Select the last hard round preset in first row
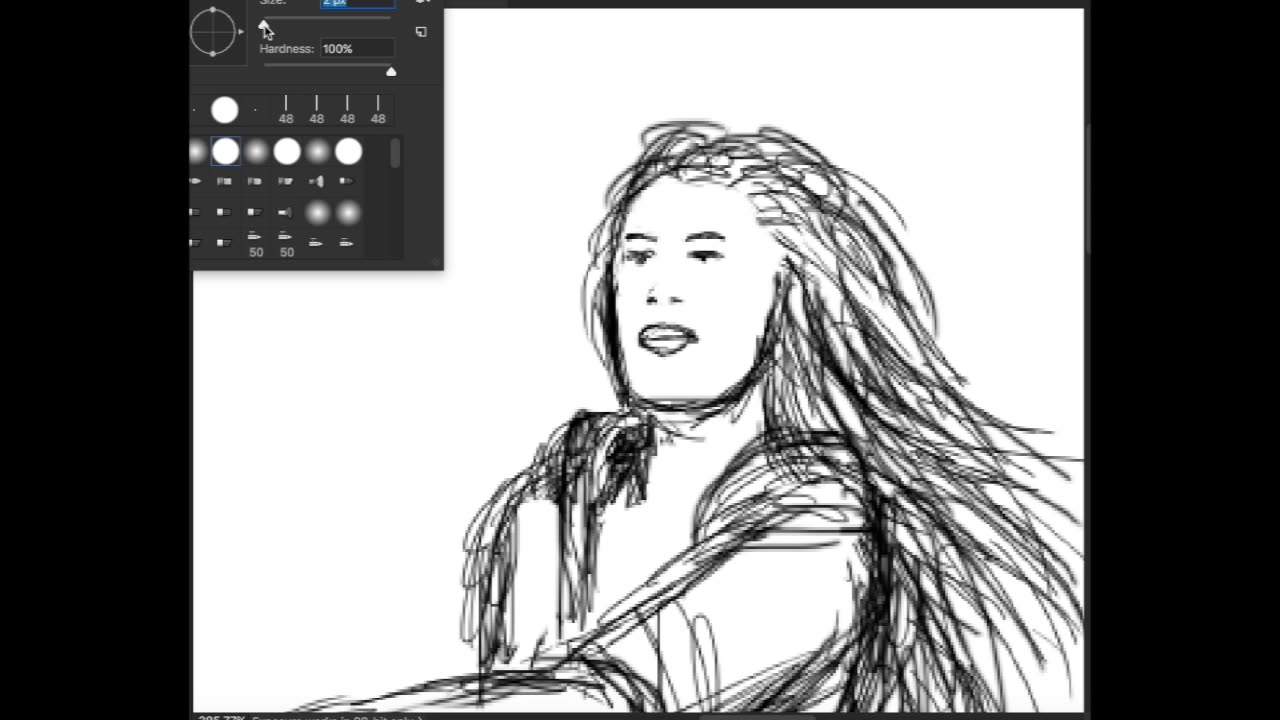 click(x=348, y=152)
